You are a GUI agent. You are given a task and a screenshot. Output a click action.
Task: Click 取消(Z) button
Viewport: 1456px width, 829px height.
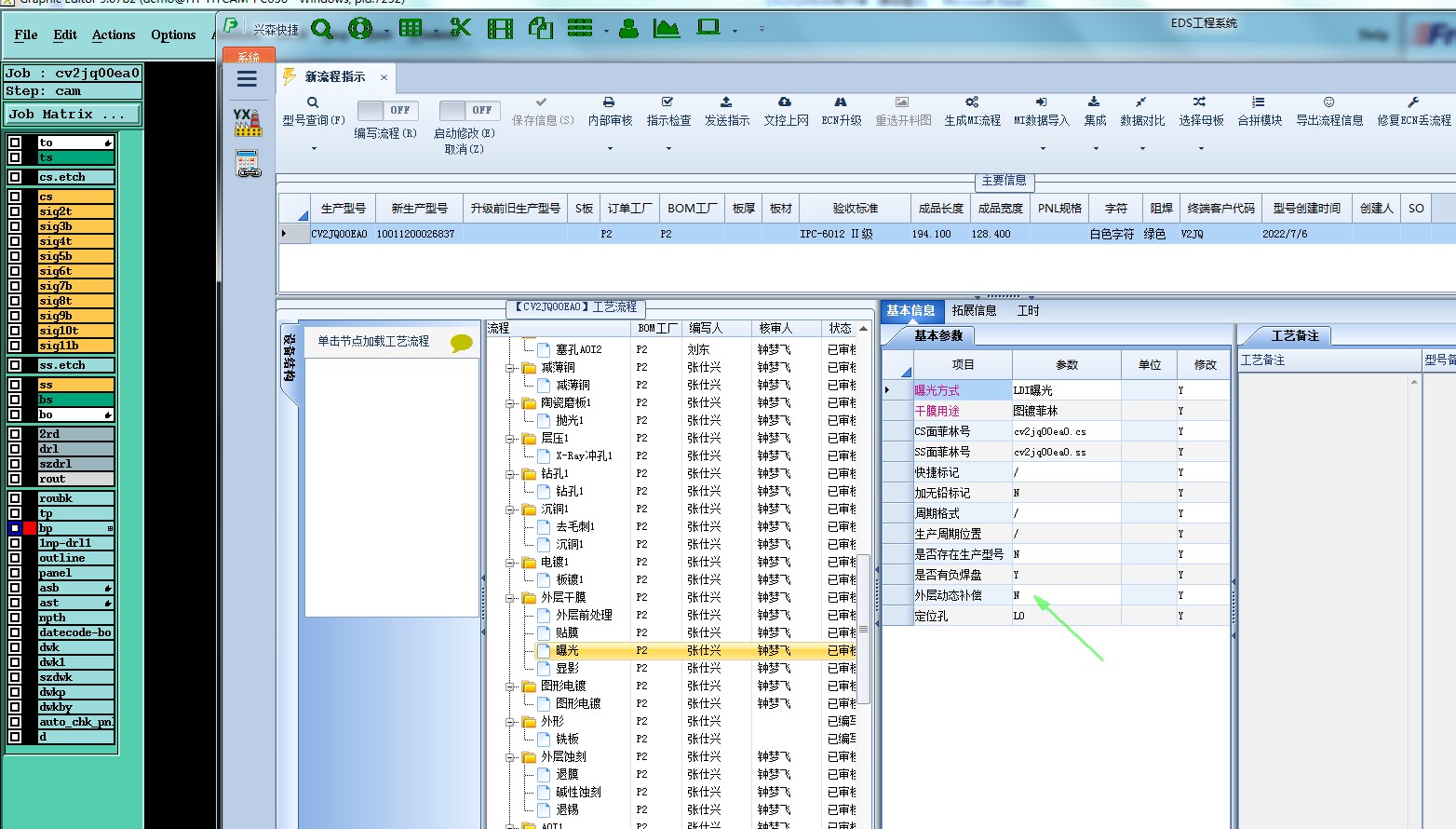(463, 149)
